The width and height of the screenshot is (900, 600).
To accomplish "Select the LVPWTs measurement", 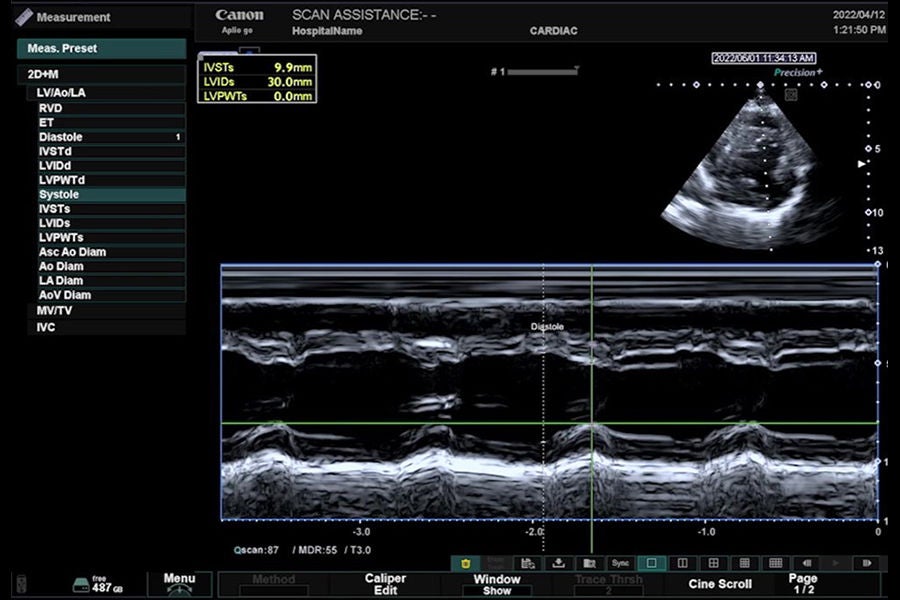I will click(x=111, y=237).
